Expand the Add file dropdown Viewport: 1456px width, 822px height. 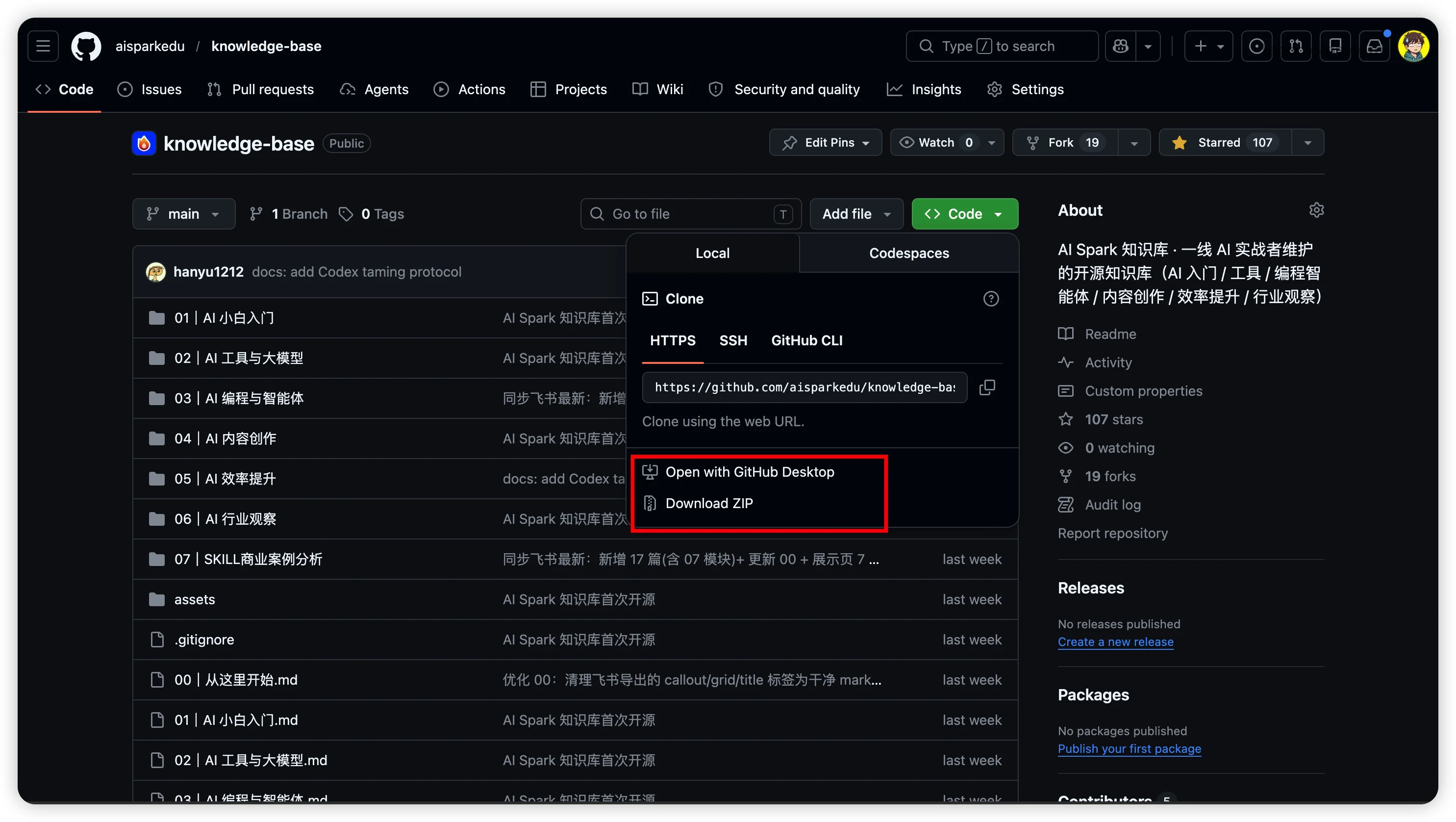point(856,214)
